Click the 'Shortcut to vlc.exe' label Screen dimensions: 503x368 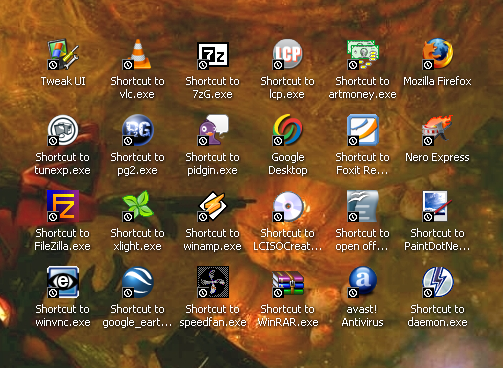[137, 88]
